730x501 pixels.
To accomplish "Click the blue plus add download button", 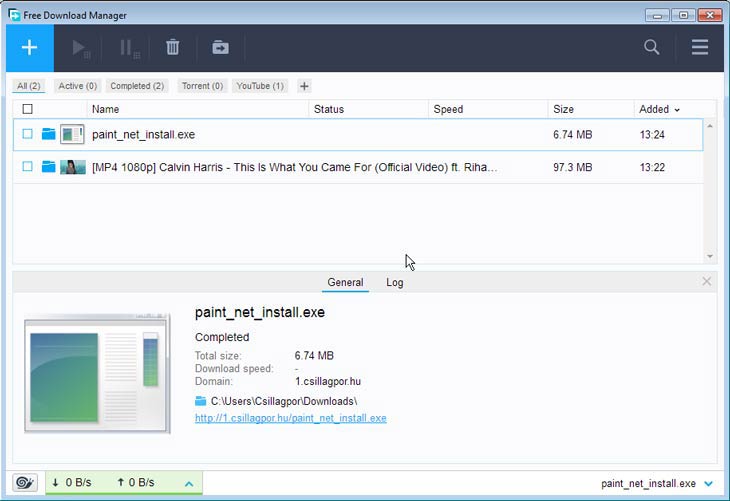I will tap(30, 47).
